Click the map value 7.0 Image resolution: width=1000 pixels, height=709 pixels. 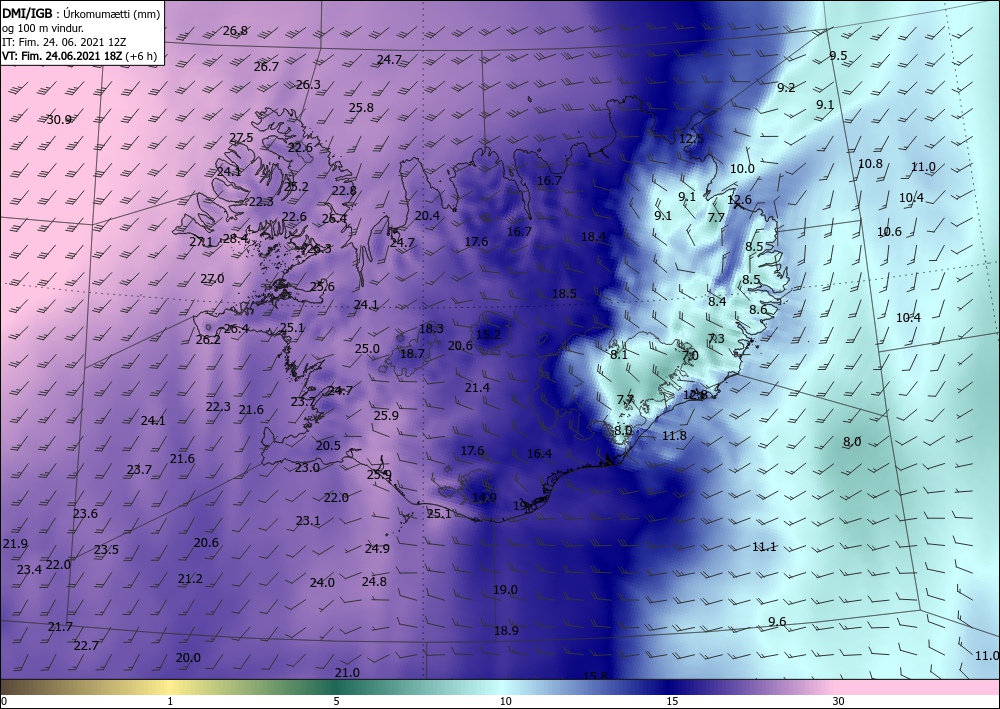pos(690,355)
